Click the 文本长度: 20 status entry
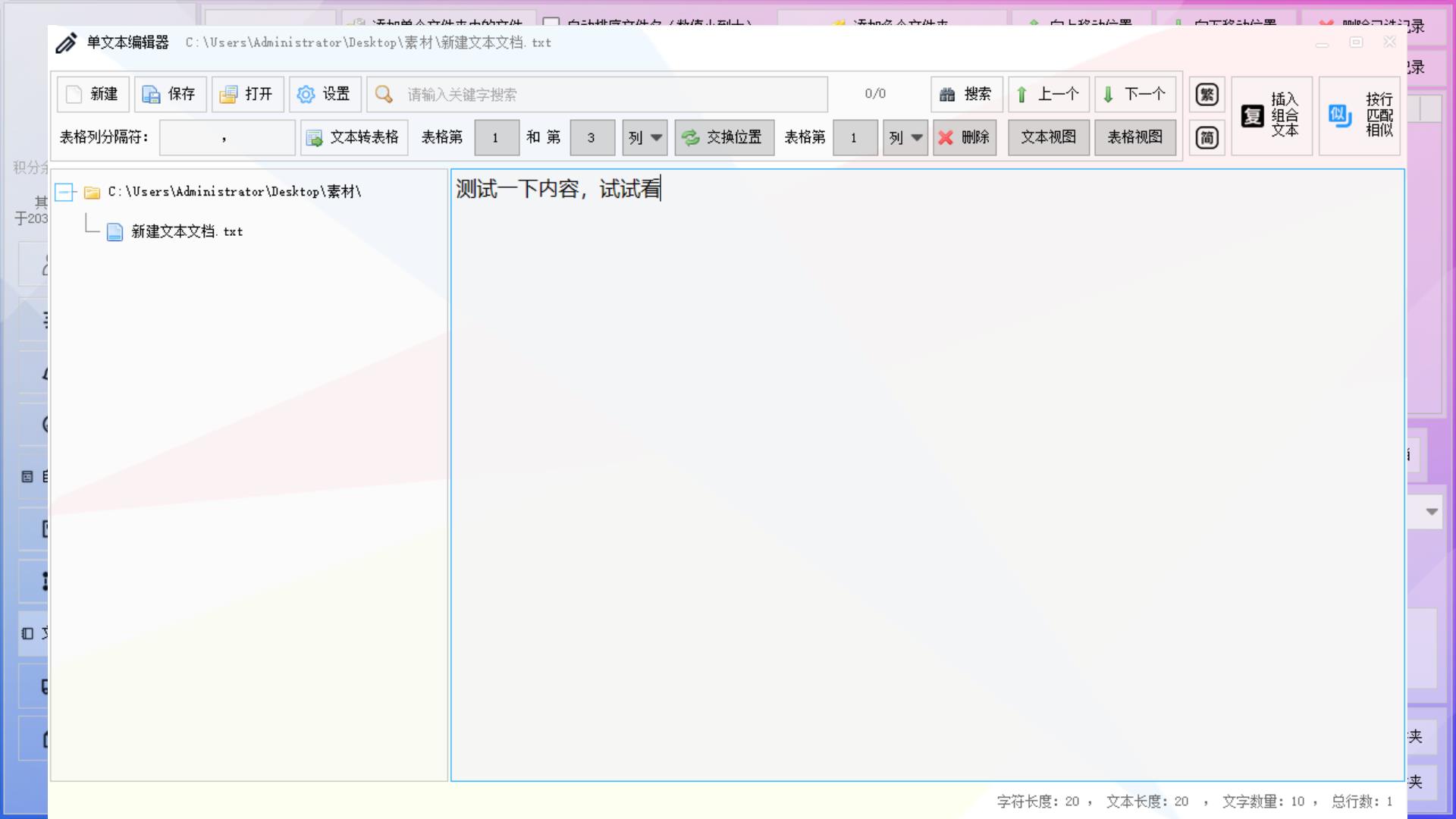Screen dimensions: 1456x819 click(x=1147, y=802)
